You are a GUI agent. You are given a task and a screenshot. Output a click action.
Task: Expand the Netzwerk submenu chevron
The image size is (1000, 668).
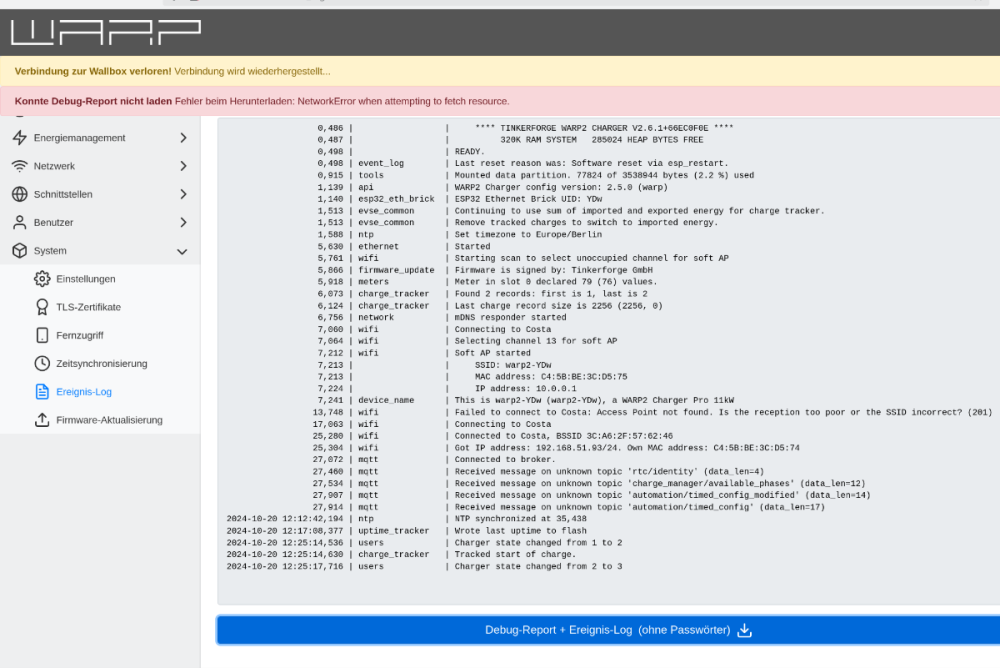183,166
